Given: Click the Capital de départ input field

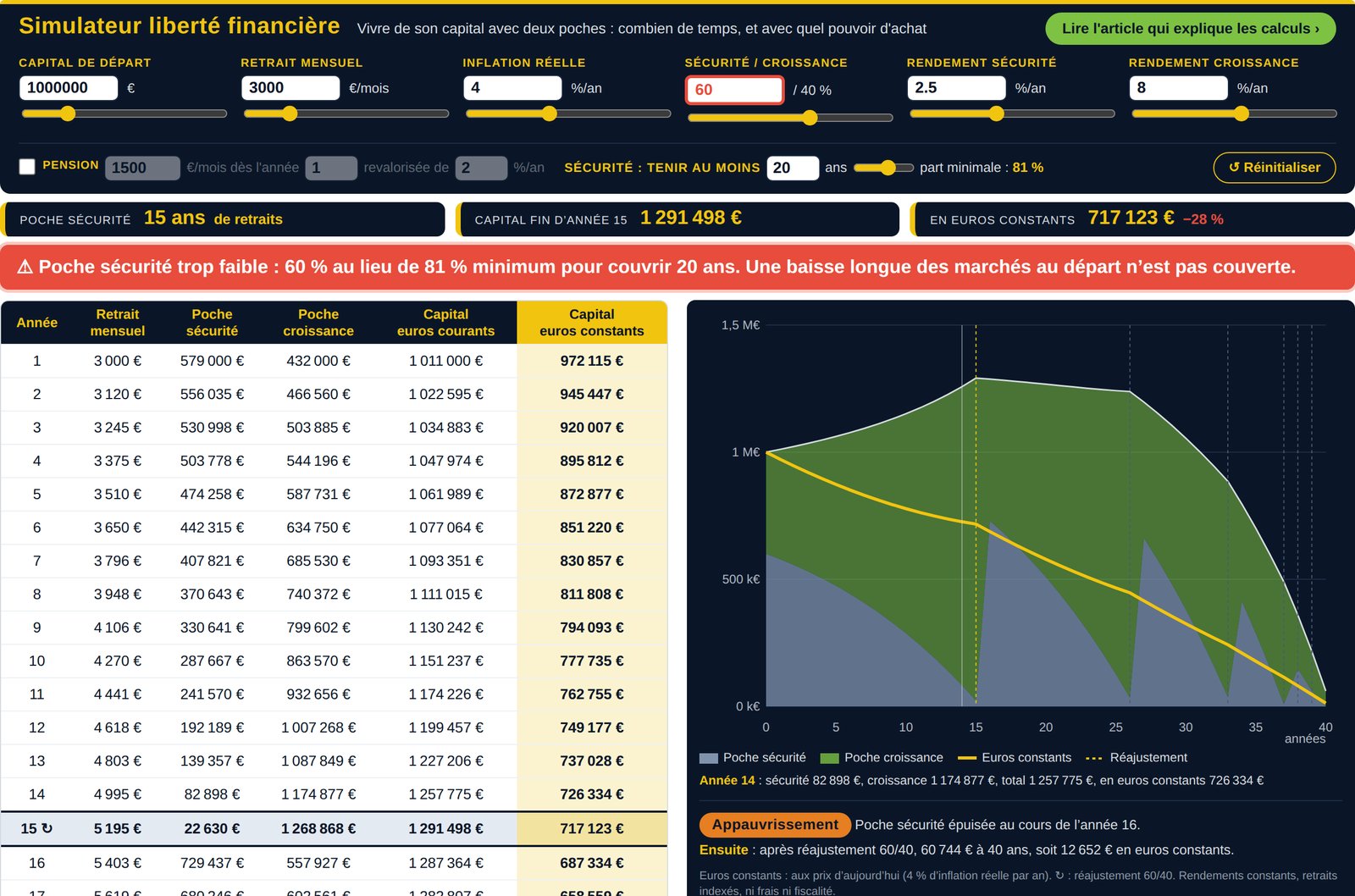Looking at the screenshot, I should pyautogui.click(x=69, y=88).
